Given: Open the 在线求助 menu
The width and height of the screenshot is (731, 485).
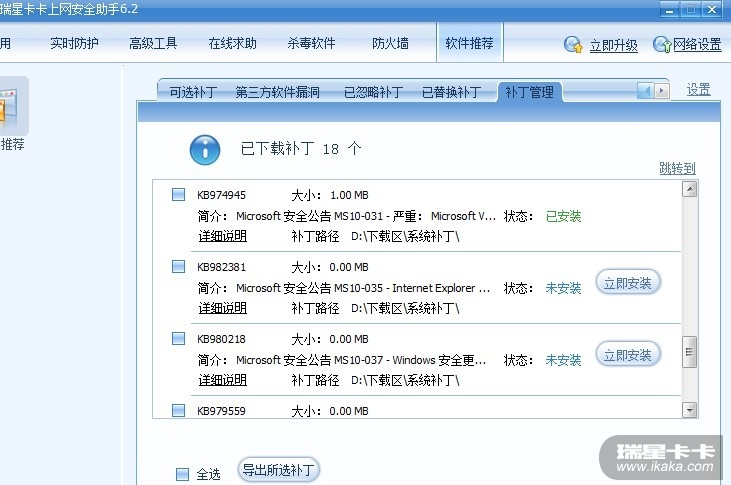Looking at the screenshot, I should 232,43.
